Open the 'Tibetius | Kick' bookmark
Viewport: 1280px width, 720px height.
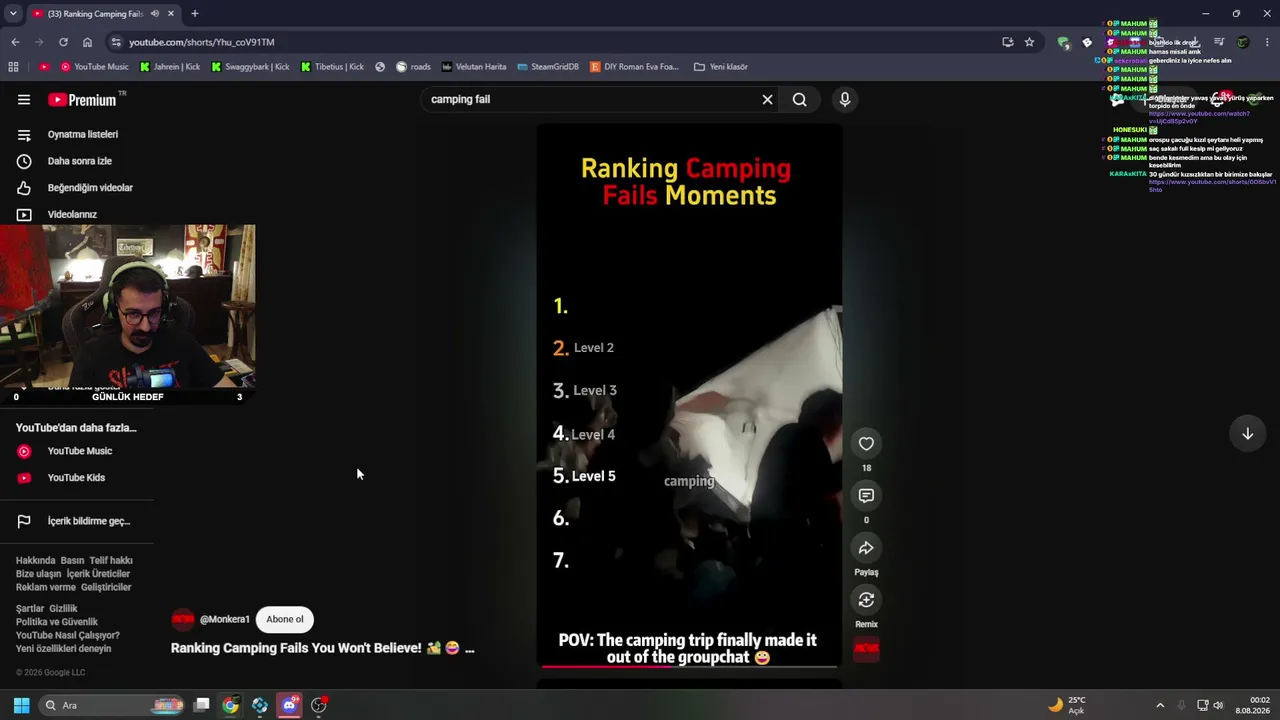[332, 67]
